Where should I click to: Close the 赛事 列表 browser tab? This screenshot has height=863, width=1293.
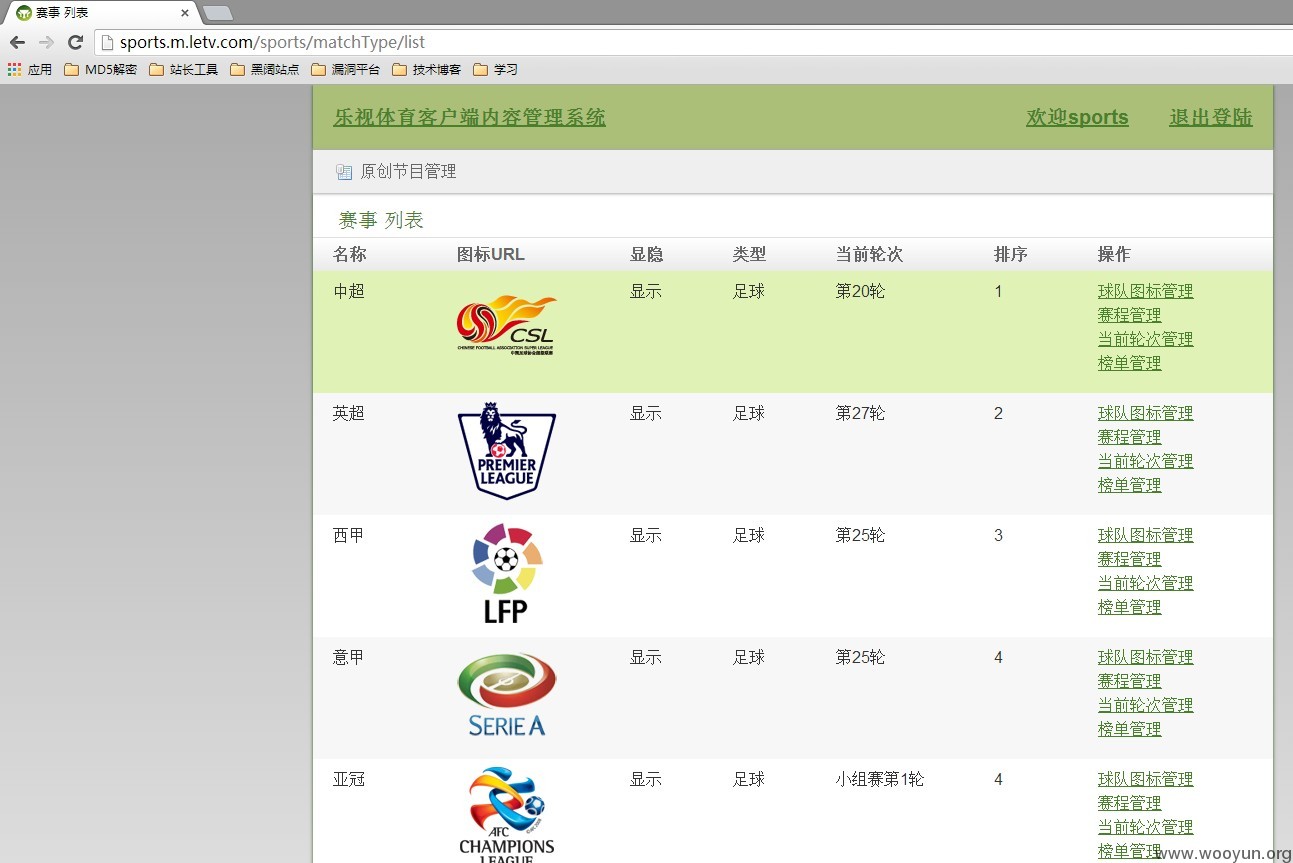184,13
